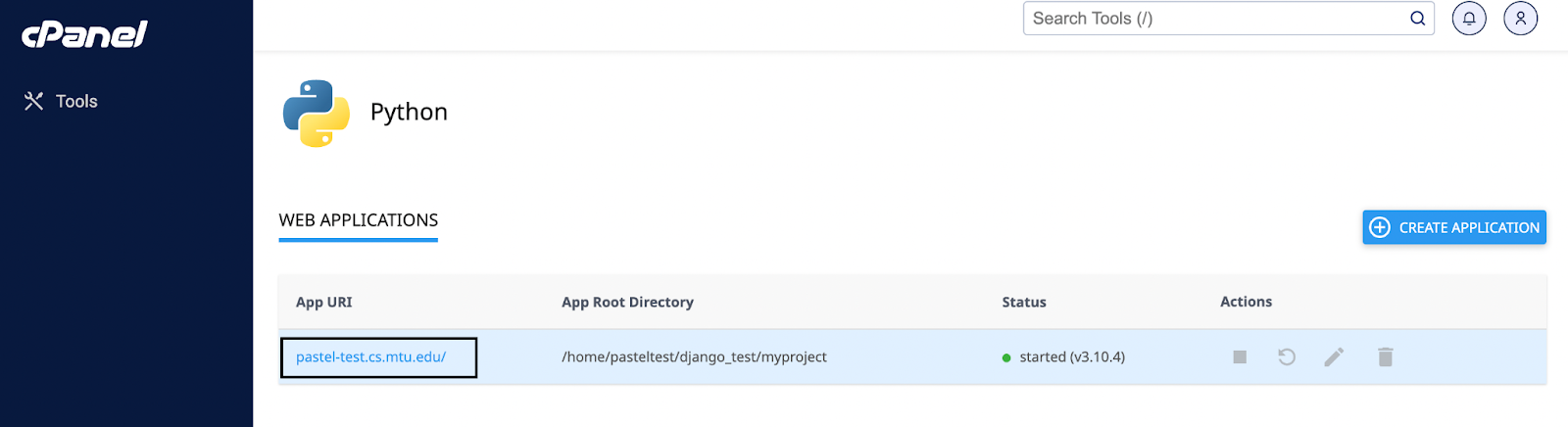The image size is (1568, 427).
Task: Open Tools in the sidebar
Action: pos(61,101)
